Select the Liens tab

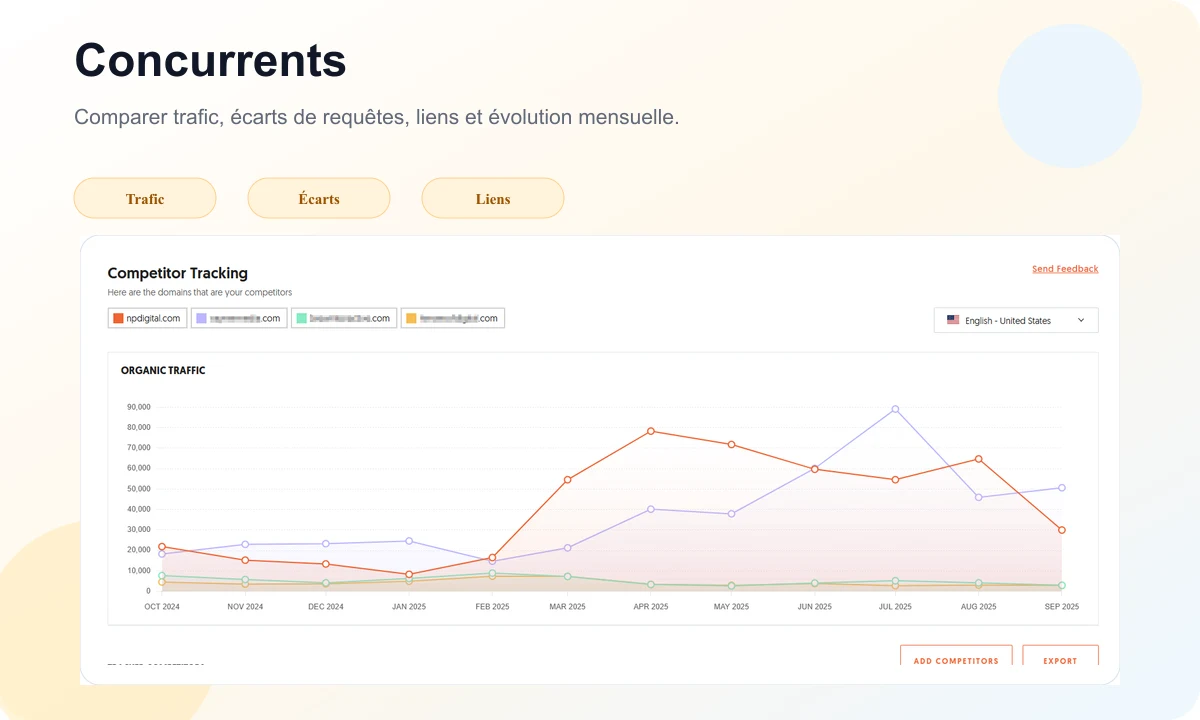pos(493,198)
